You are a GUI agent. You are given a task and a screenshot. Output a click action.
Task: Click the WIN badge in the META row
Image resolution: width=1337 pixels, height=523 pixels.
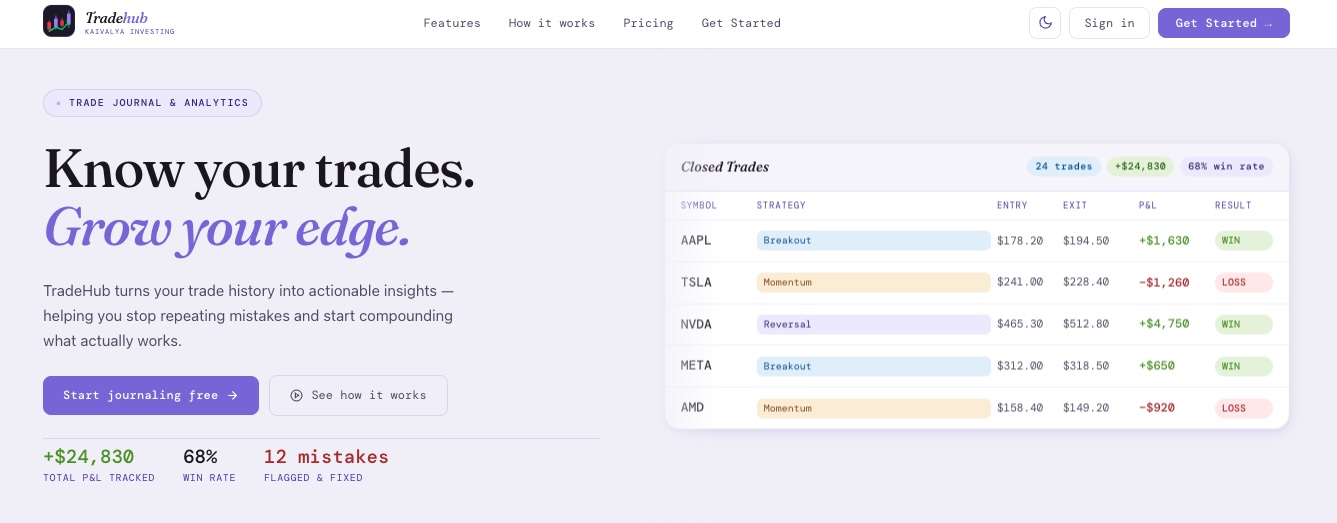click(x=1244, y=366)
